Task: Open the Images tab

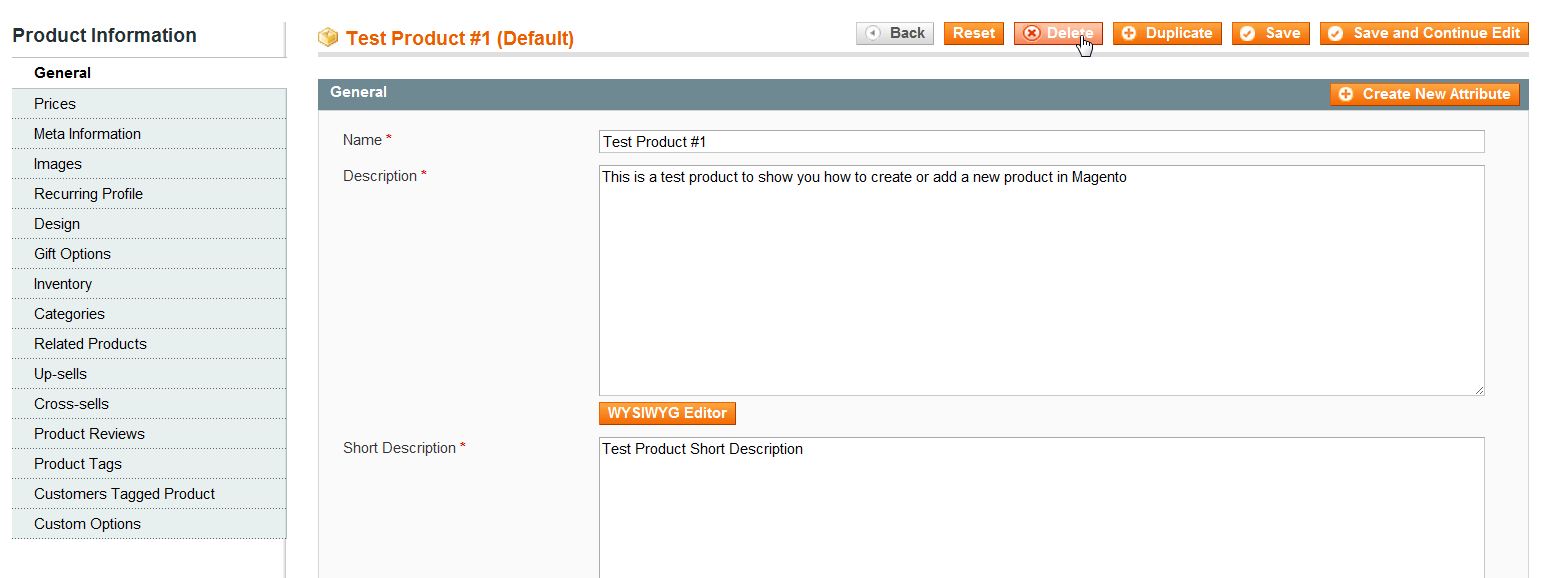Action: tap(58, 164)
